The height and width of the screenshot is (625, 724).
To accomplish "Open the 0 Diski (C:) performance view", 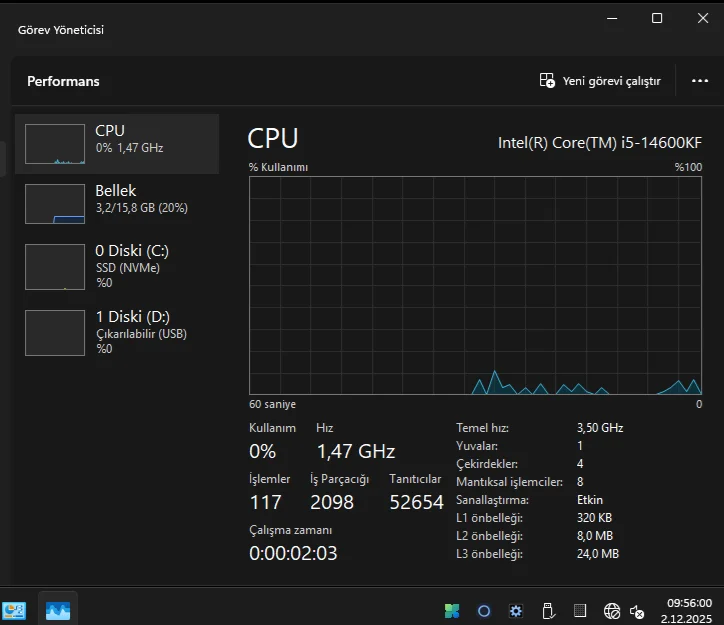I will pos(117,267).
